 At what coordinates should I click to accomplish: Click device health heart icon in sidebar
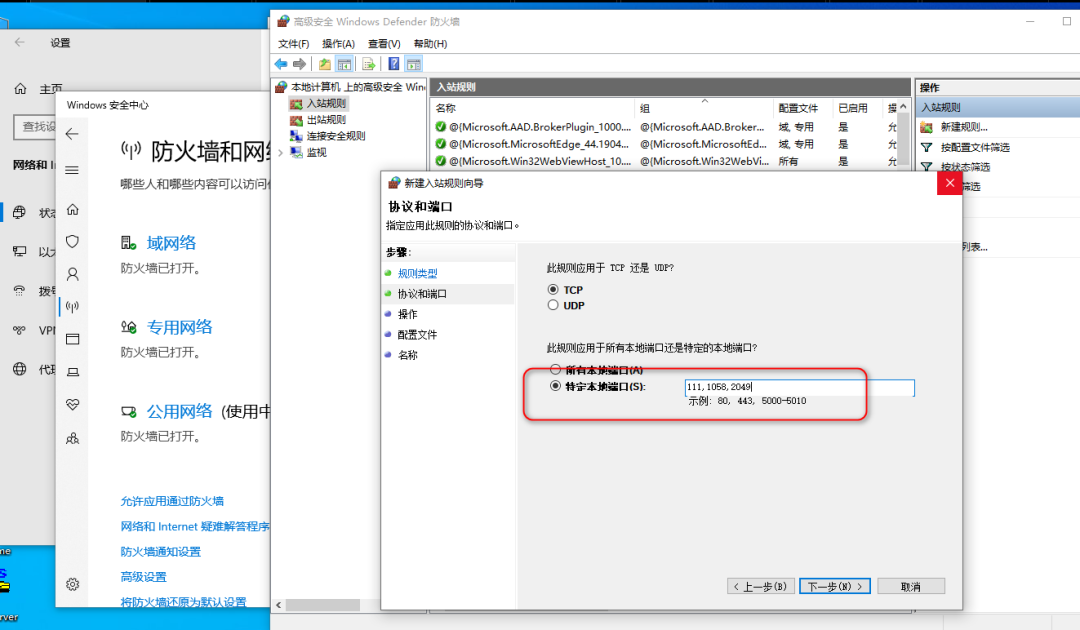[x=72, y=404]
